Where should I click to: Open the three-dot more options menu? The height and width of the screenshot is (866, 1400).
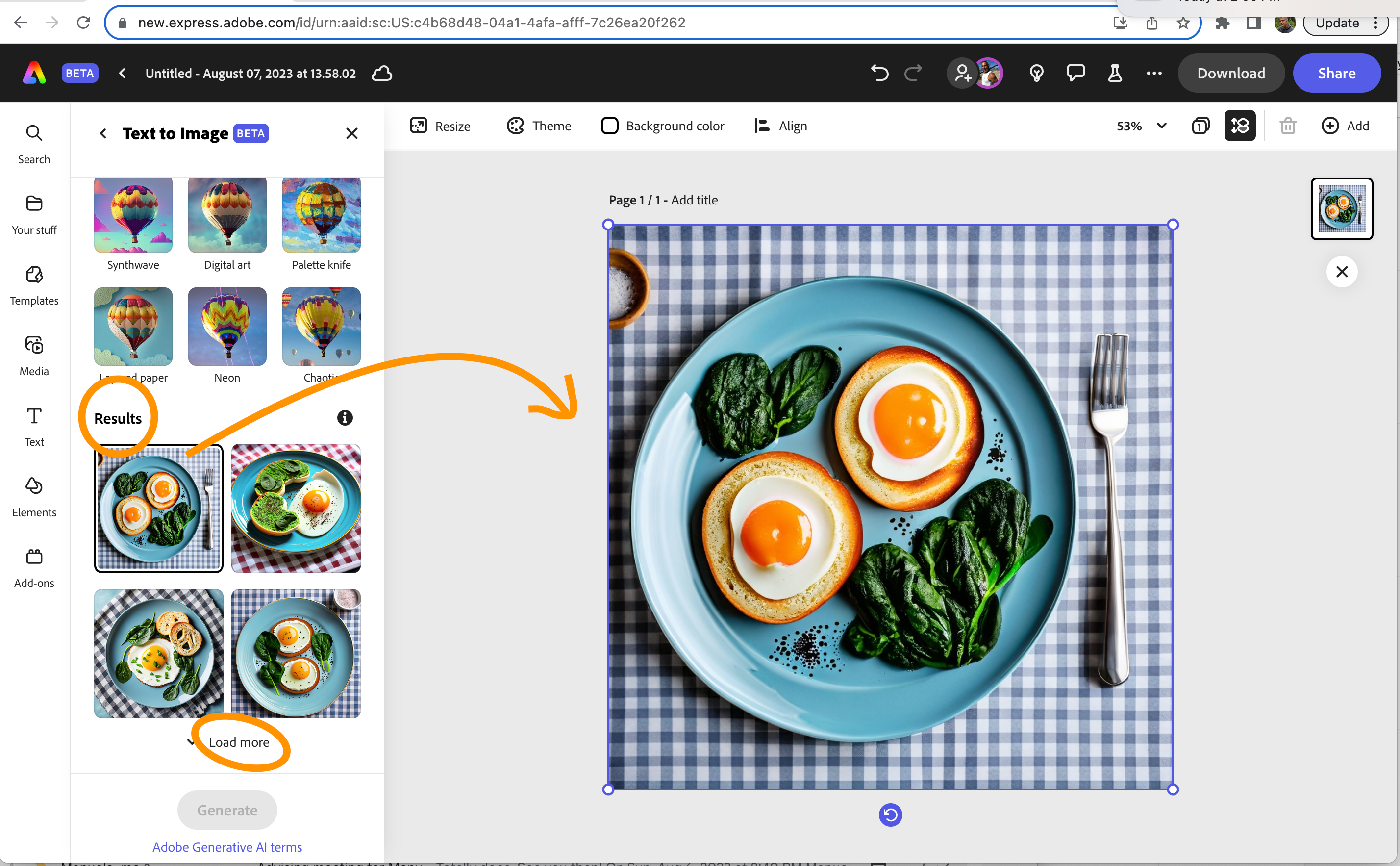click(x=1154, y=74)
